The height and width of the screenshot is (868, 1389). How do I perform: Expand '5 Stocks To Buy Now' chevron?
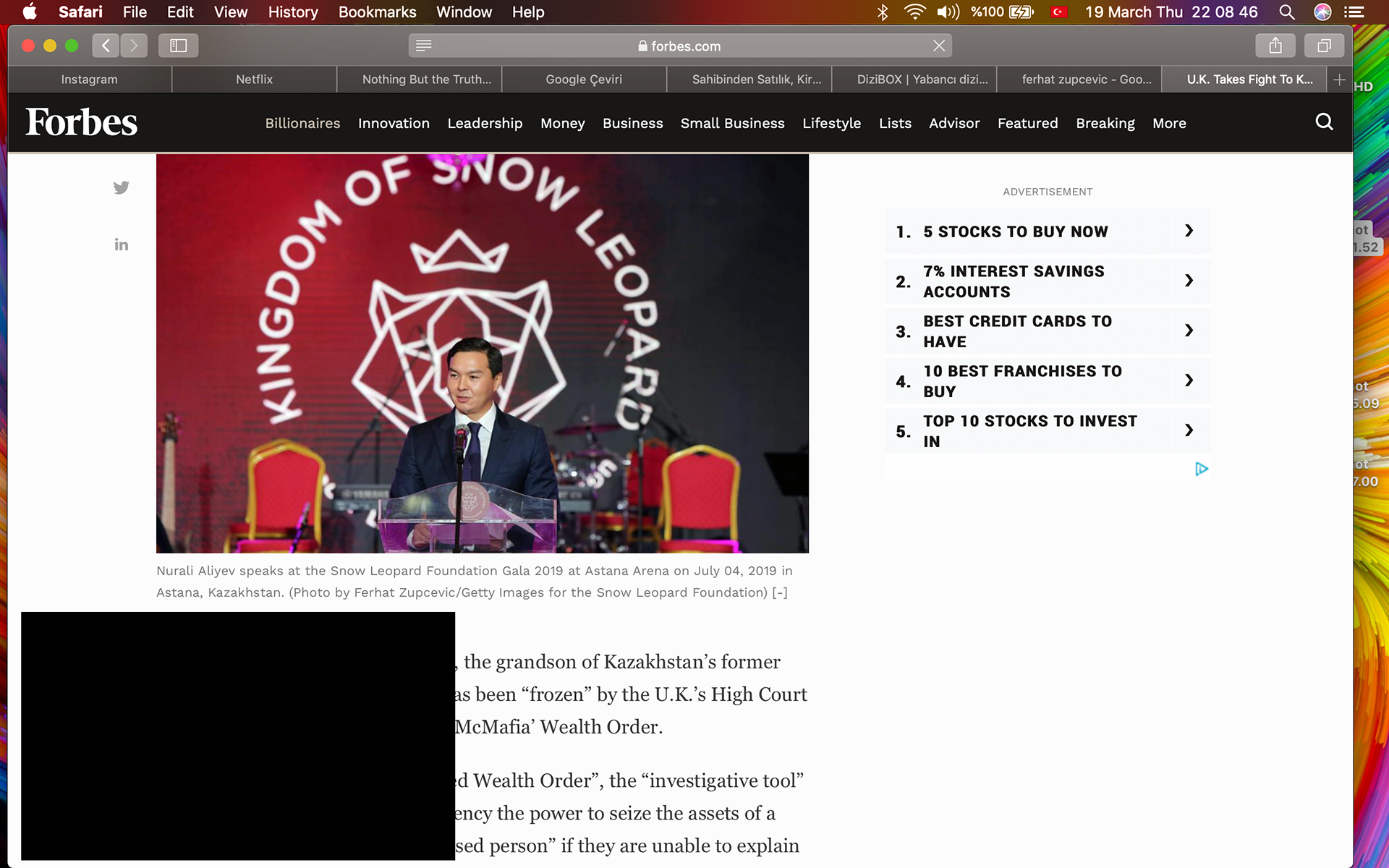[x=1189, y=231]
